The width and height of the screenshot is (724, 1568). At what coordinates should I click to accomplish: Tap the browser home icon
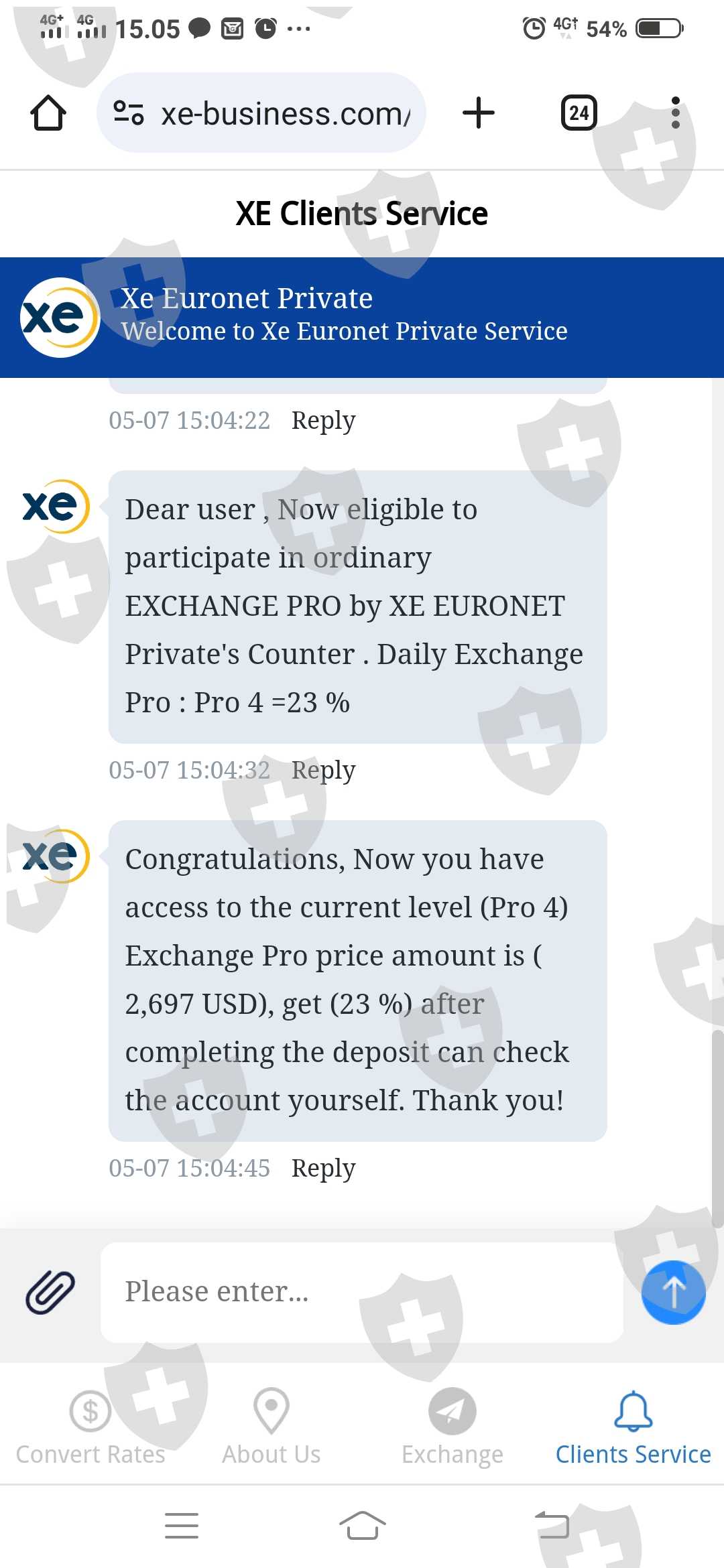48,113
